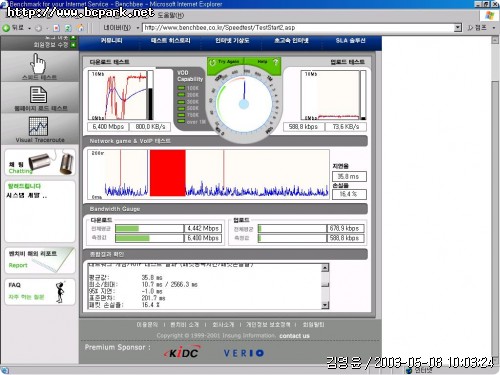The image size is (500, 375).
Task: Select the test history navigation tab
Action: (x=171, y=41)
